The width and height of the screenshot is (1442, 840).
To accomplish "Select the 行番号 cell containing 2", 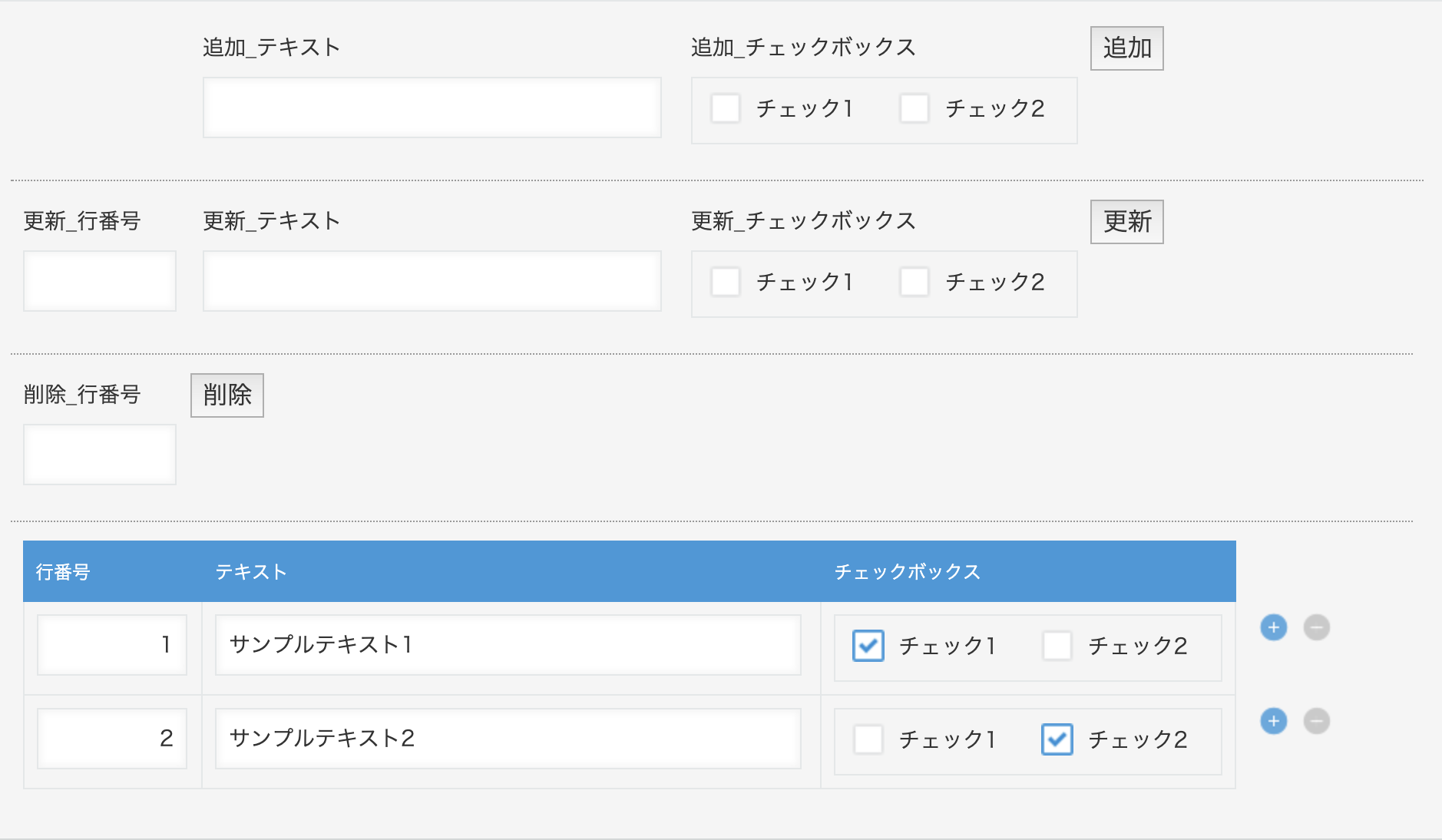I will click(112, 739).
